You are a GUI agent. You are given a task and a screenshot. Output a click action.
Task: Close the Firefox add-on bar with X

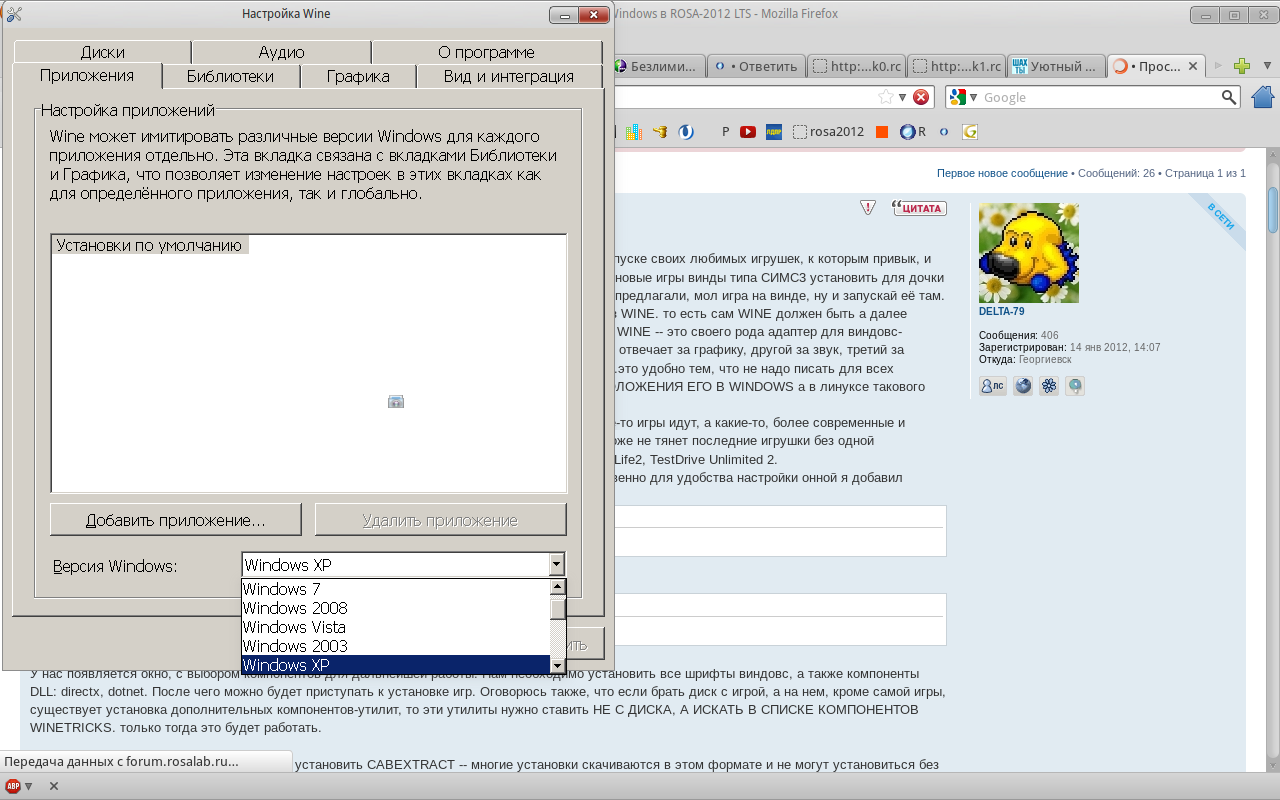pos(54,786)
